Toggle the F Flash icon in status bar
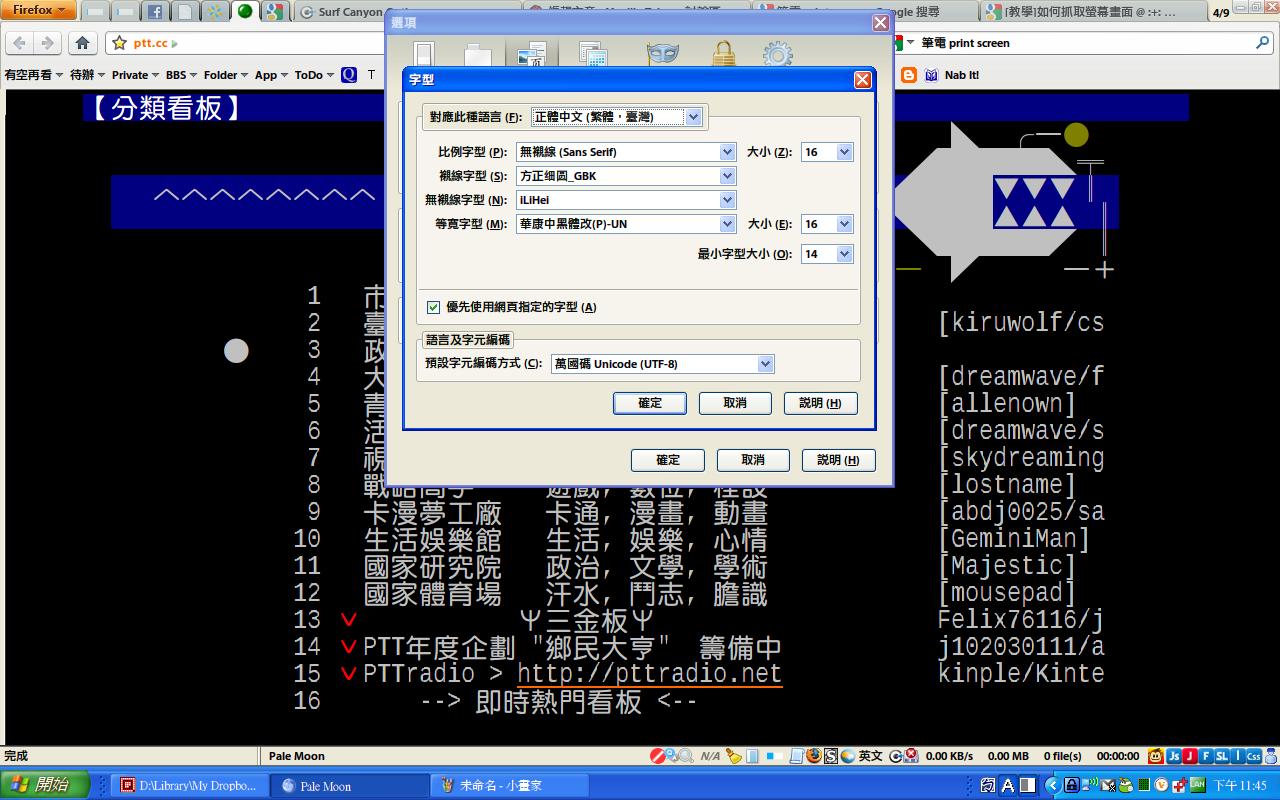This screenshot has width=1280, height=800. pyautogui.click(x=1206, y=756)
